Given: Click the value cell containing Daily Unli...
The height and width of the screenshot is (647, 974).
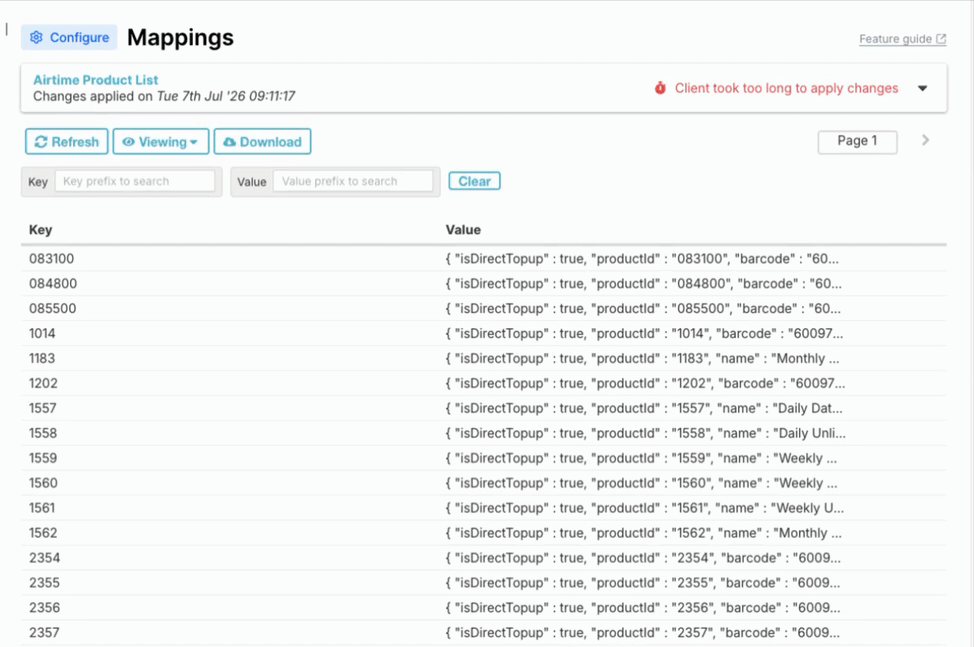Looking at the screenshot, I should click(x=645, y=433).
